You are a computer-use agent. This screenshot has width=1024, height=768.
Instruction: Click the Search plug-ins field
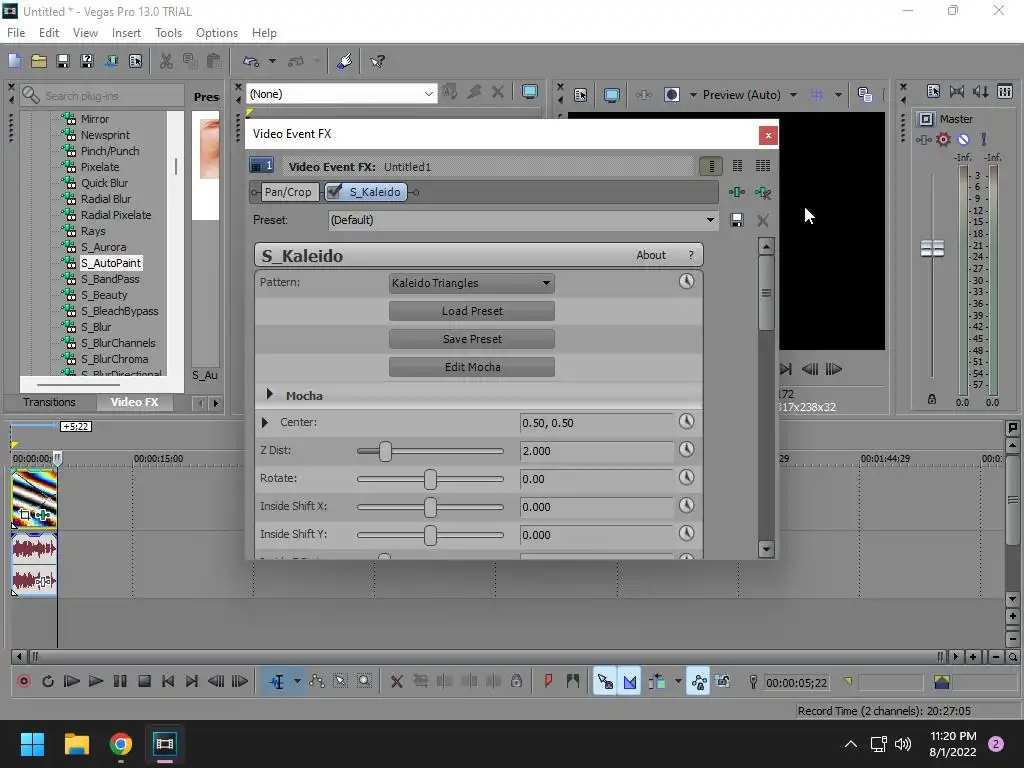[101, 96]
